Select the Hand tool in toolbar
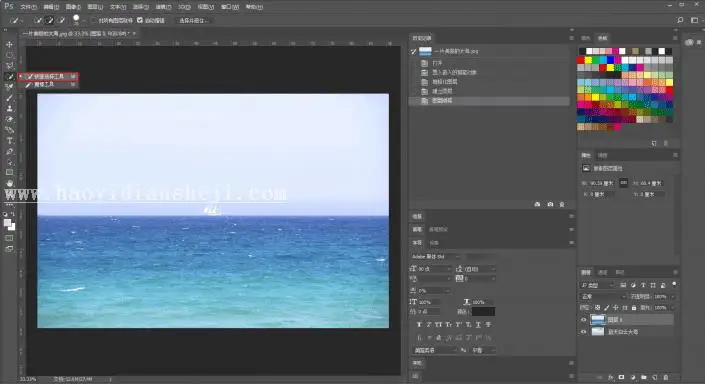This screenshot has height=384, width=705. pyautogui.click(x=9, y=183)
